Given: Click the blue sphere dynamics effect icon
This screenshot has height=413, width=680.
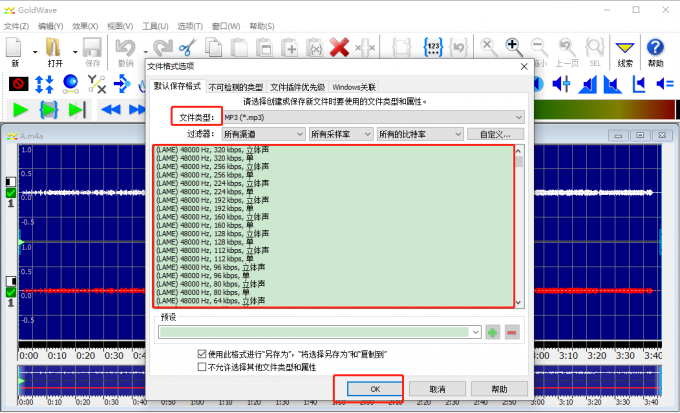Looking at the screenshot, I should [x=70, y=84].
